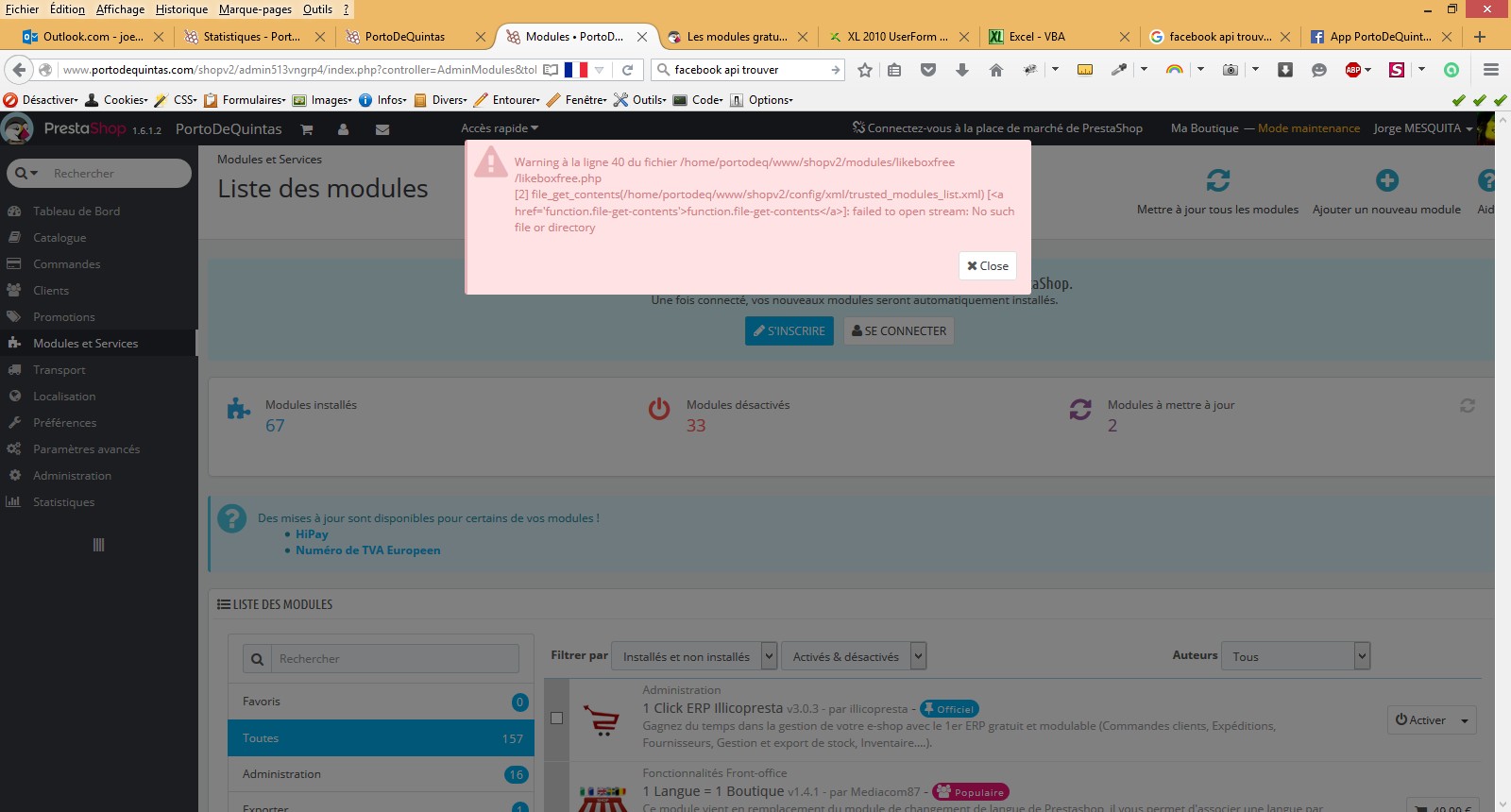Click the SE CONNECTER button
Viewport: 1511px width, 812px height.
[899, 331]
